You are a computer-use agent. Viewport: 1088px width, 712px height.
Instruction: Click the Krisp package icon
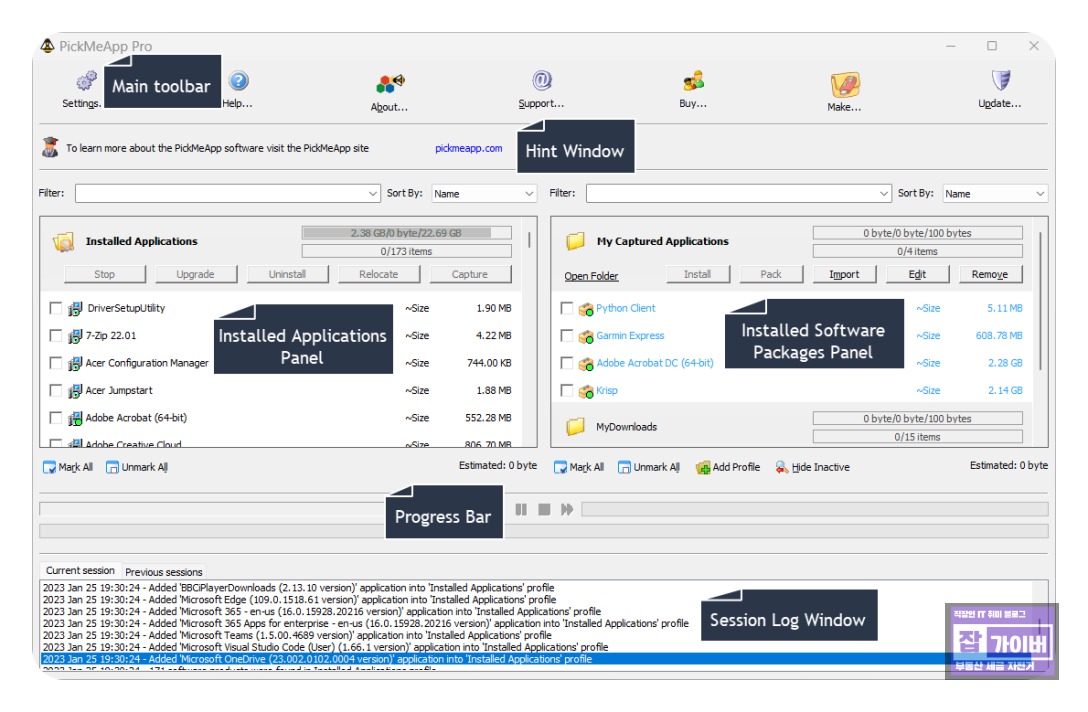586,391
